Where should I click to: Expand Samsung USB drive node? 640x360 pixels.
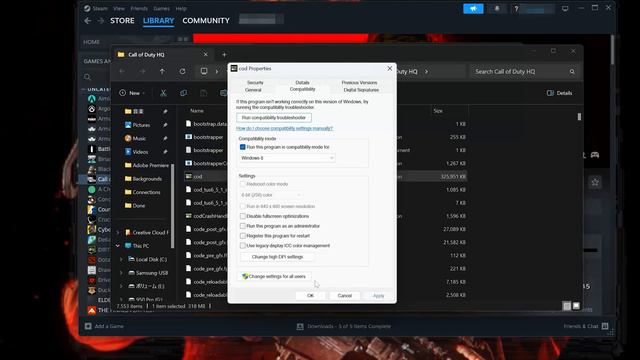click(121, 273)
